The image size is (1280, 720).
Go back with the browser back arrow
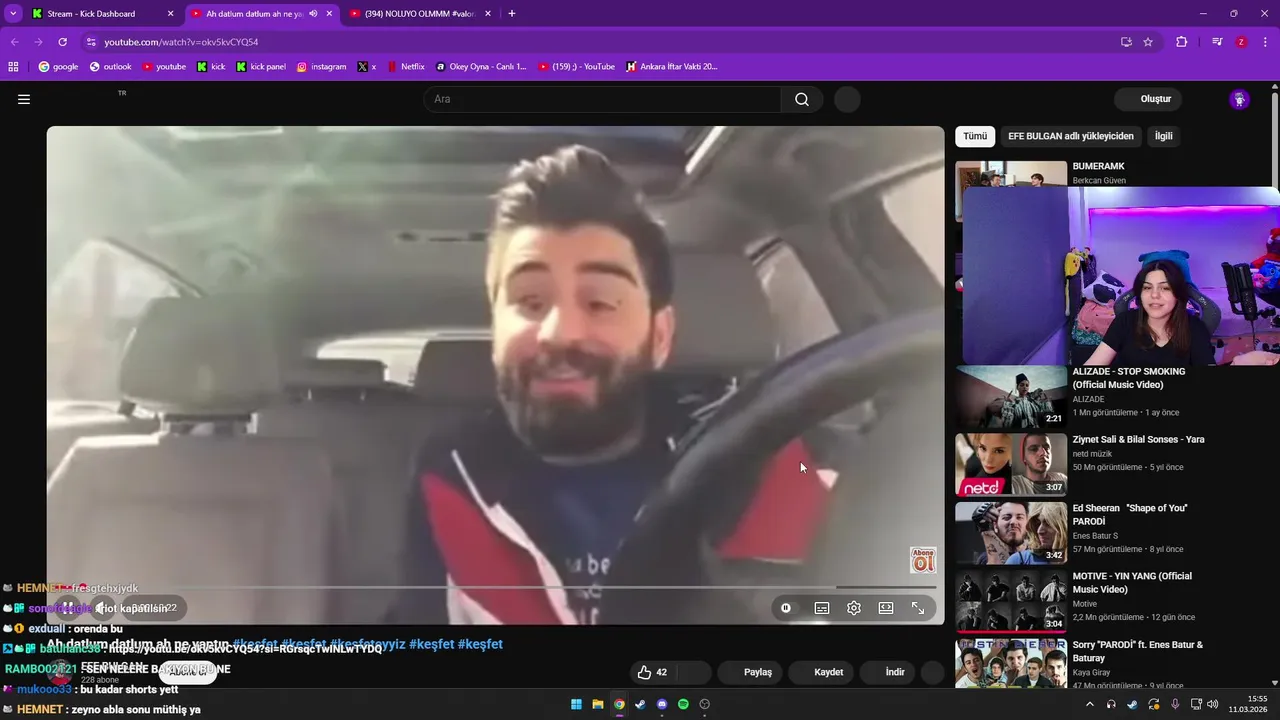point(14,42)
